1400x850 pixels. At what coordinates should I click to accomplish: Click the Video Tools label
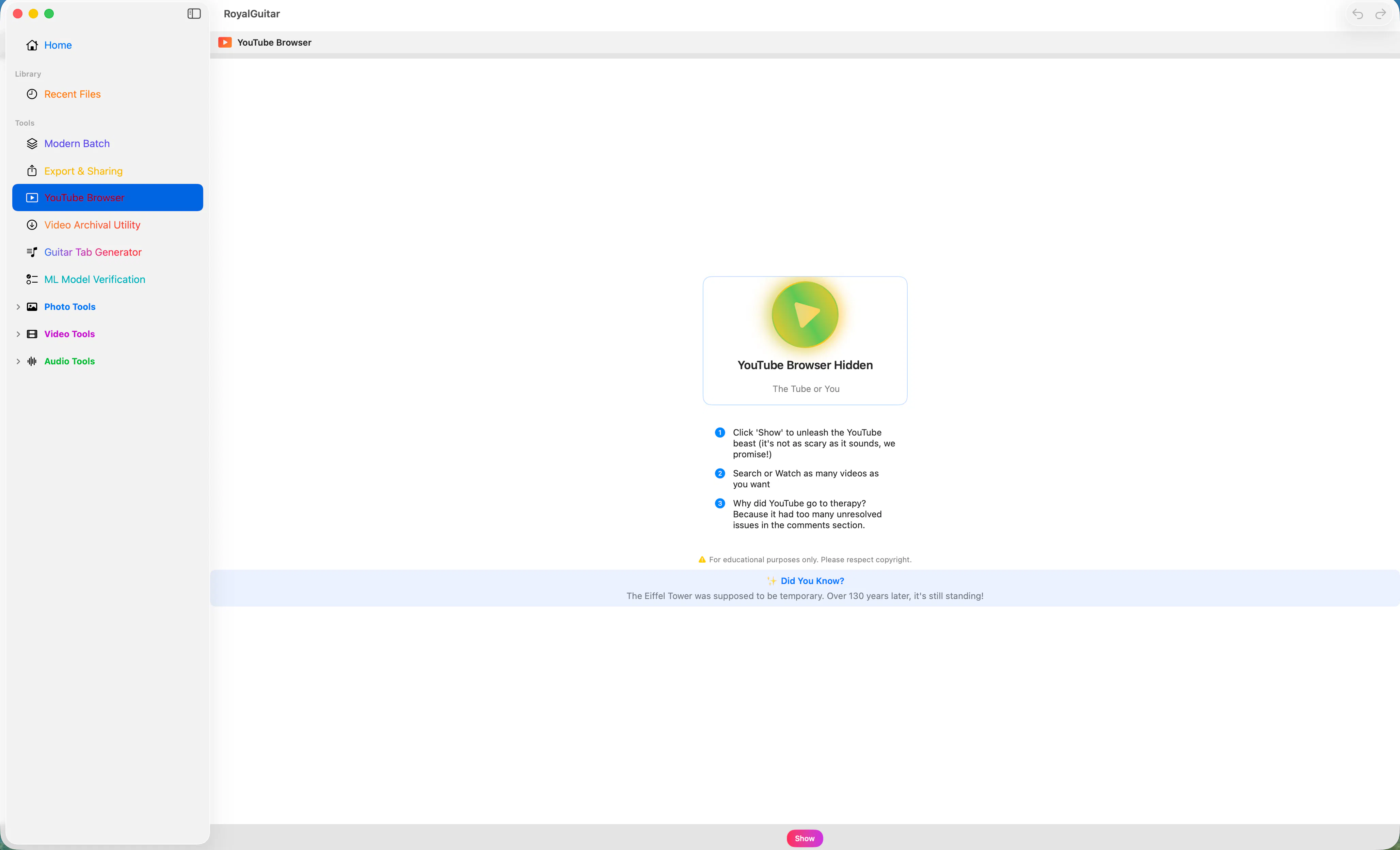pos(69,334)
